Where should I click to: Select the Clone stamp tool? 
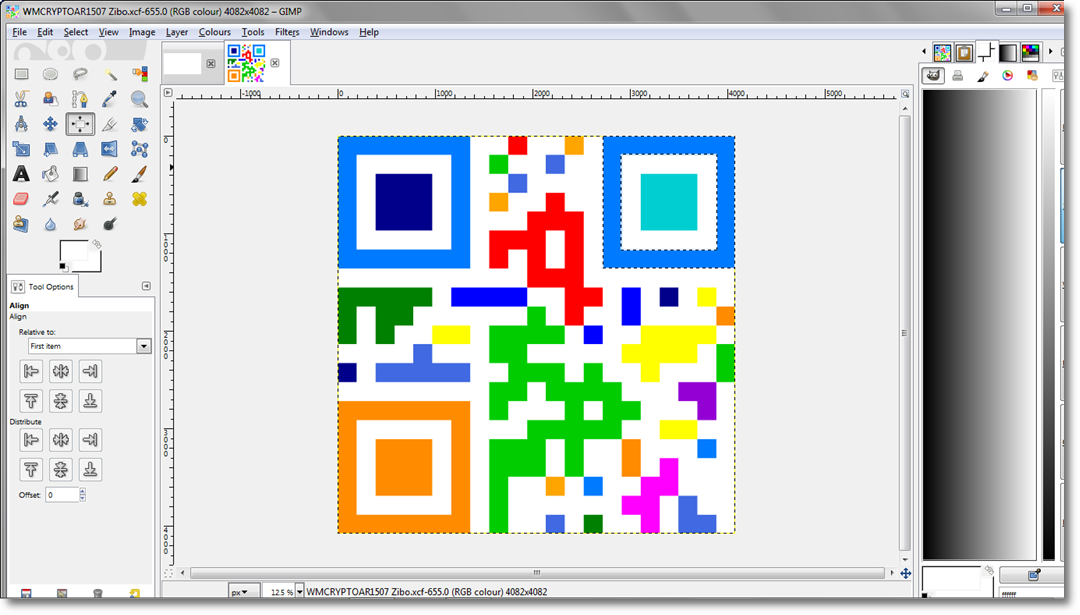coord(110,199)
